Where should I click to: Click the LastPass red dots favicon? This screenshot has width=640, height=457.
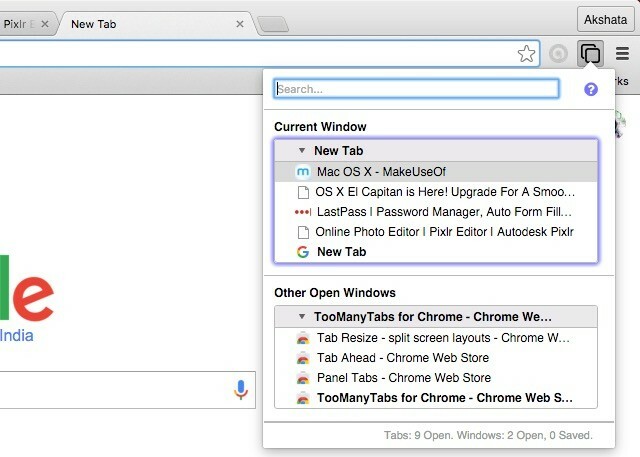coord(303,212)
